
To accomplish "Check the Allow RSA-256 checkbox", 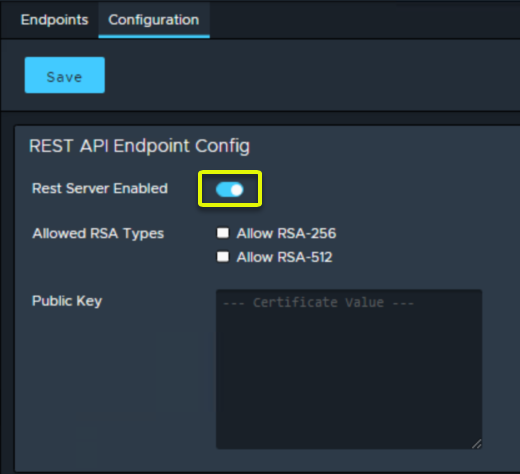I will [x=223, y=233].
